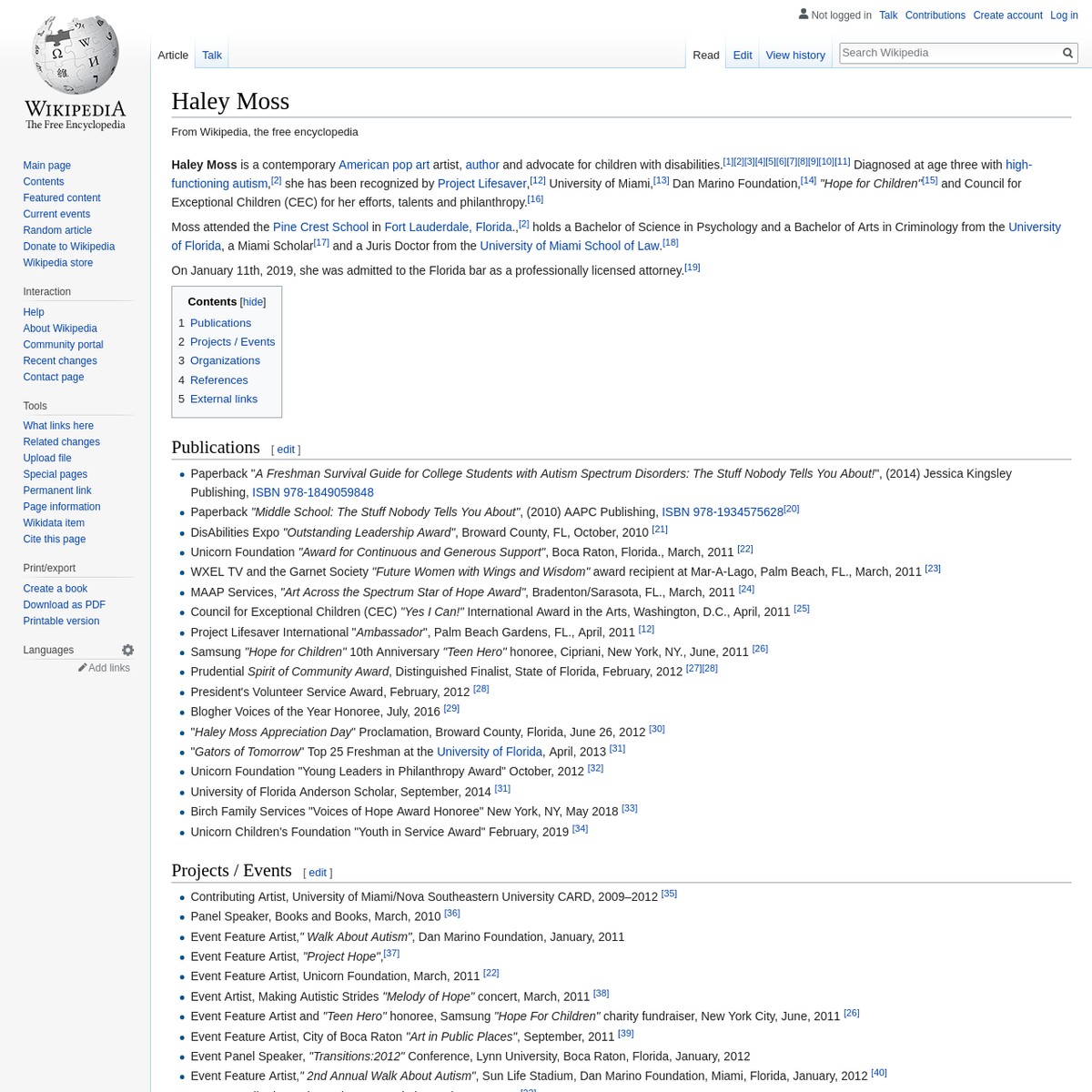Select the Edit tab

coord(743,55)
